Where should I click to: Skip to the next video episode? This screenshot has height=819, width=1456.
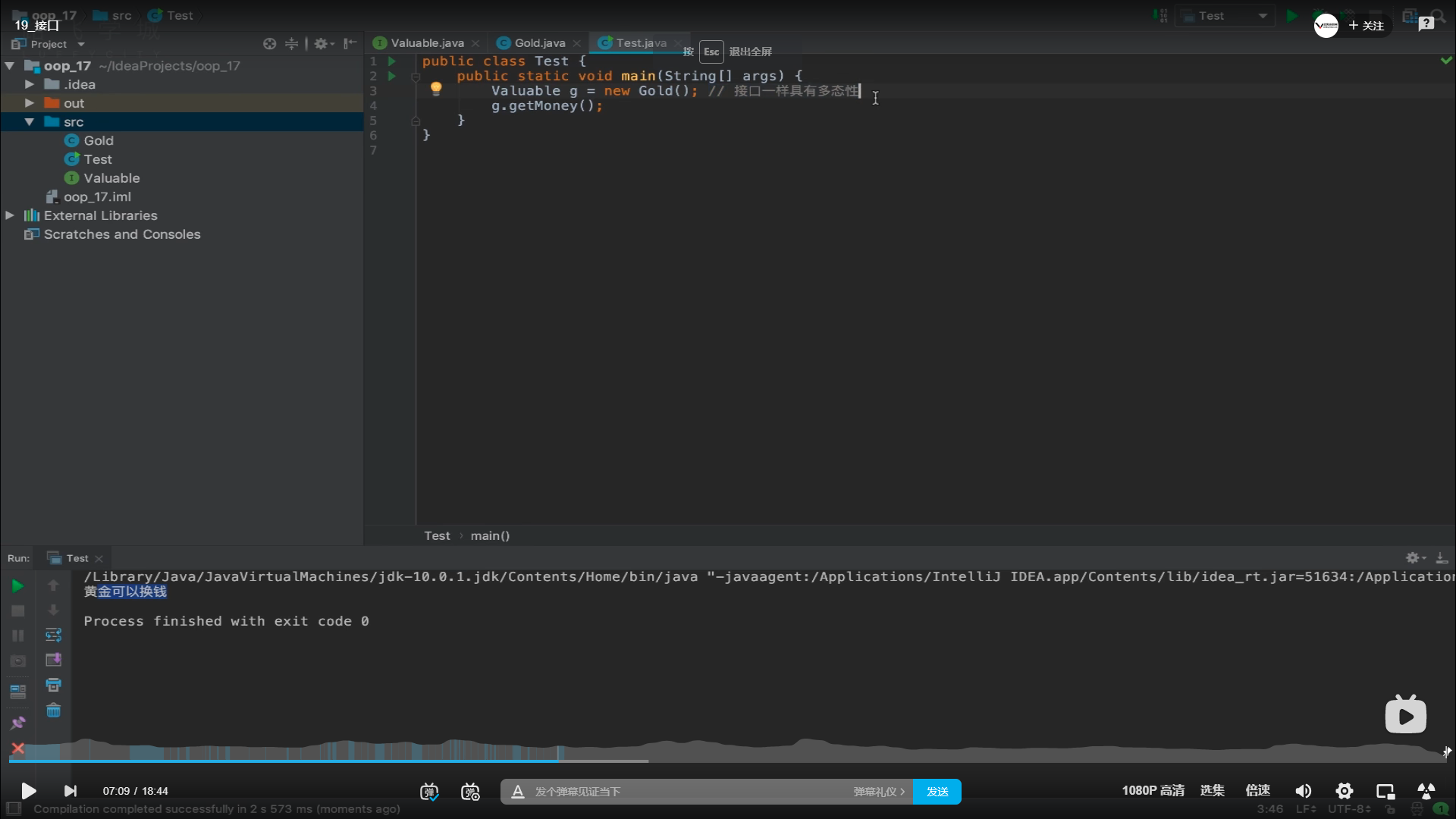(x=71, y=791)
